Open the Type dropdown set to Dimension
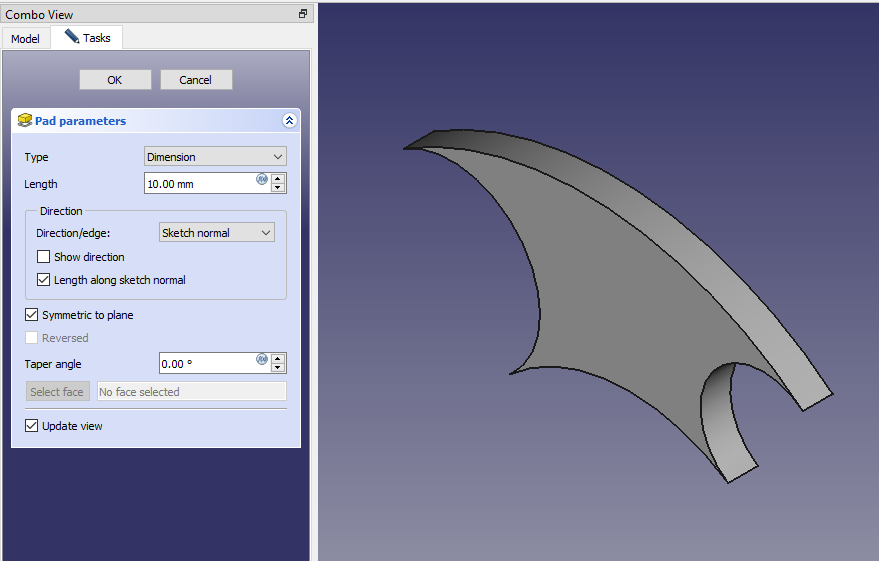 click(215, 157)
